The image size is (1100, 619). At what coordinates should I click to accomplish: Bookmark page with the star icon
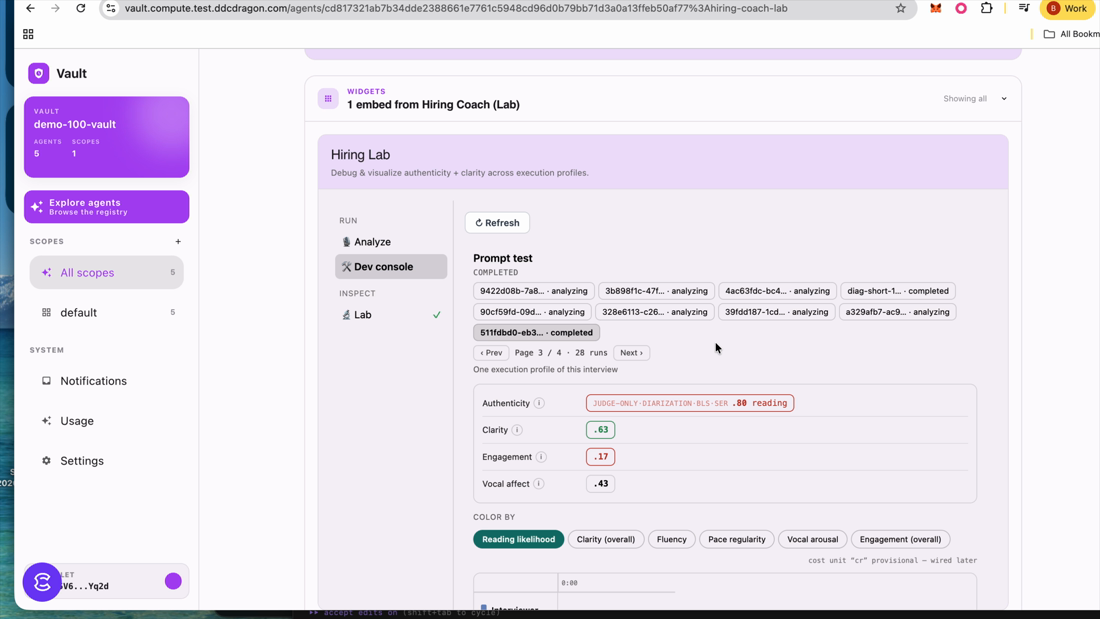coord(901,8)
